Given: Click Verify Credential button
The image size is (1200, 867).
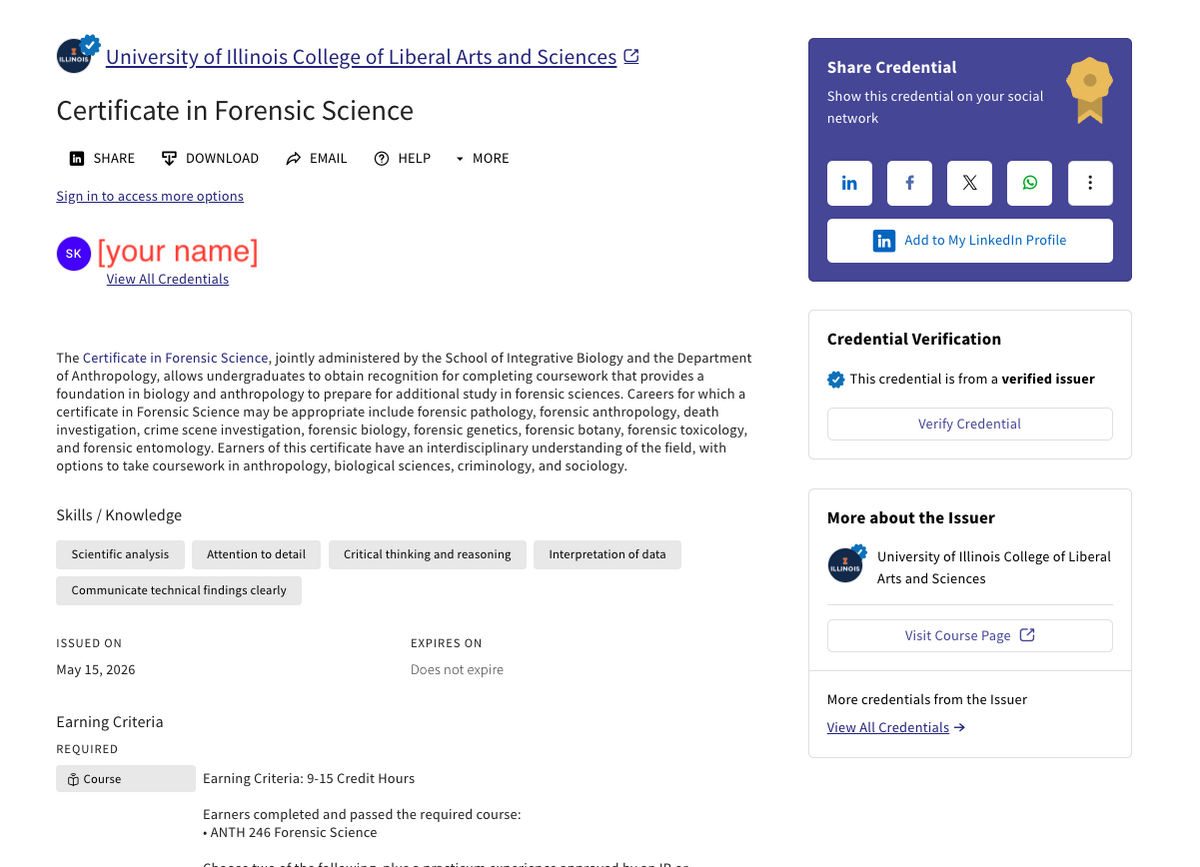Looking at the screenshot, I should pyautogui.click(x=970, y=424).
